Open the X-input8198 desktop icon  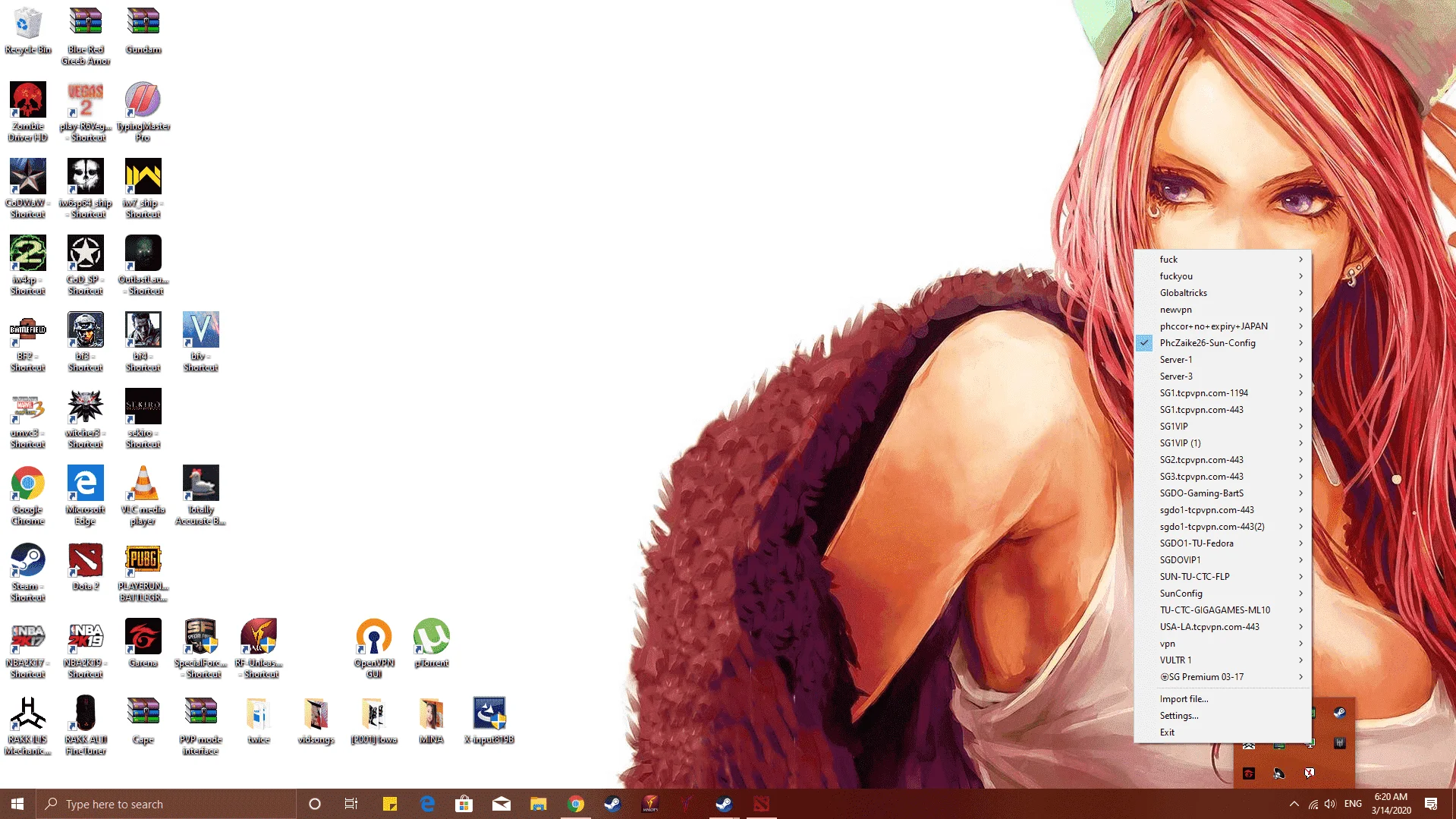coord(489,719)
